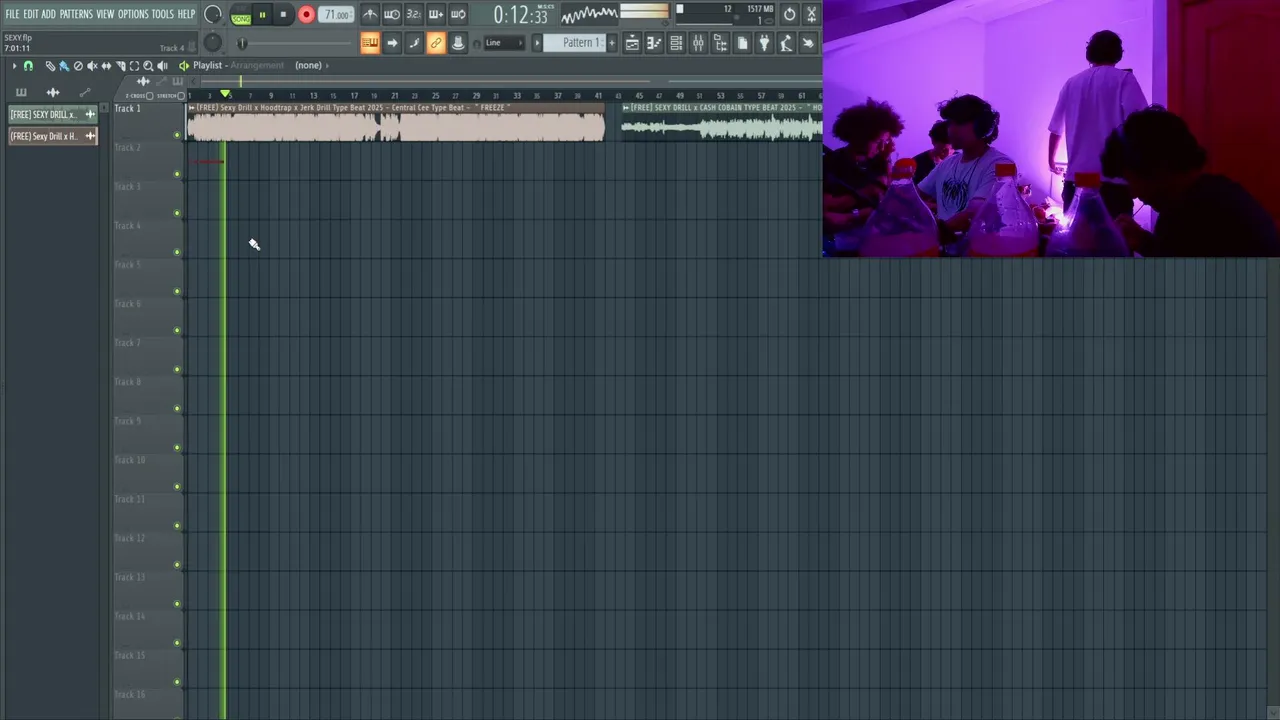Select the Playback speaker tool

click(x=162, y=66)
